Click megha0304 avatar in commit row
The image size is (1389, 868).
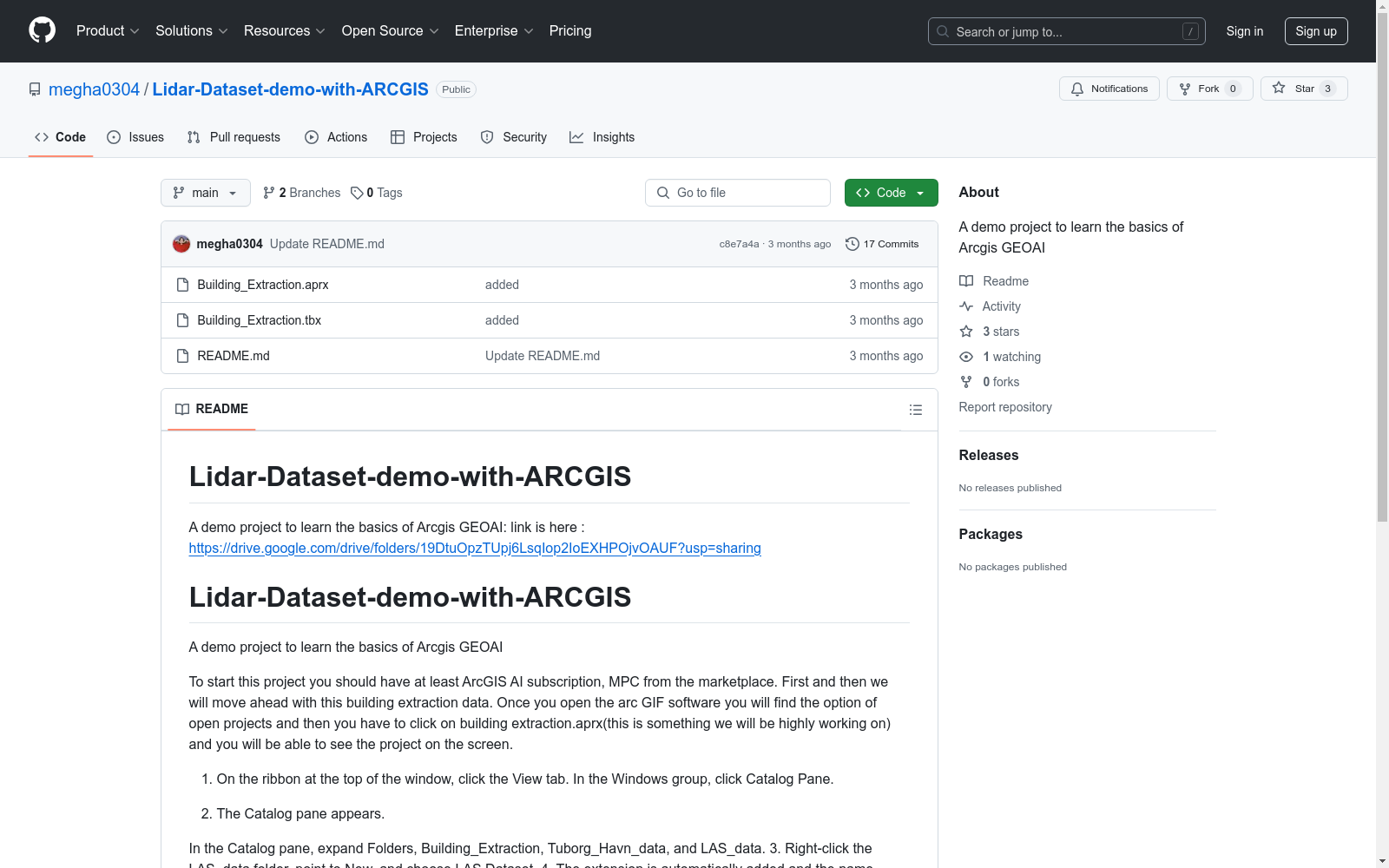pyautogui.click(x=181, y=244)
